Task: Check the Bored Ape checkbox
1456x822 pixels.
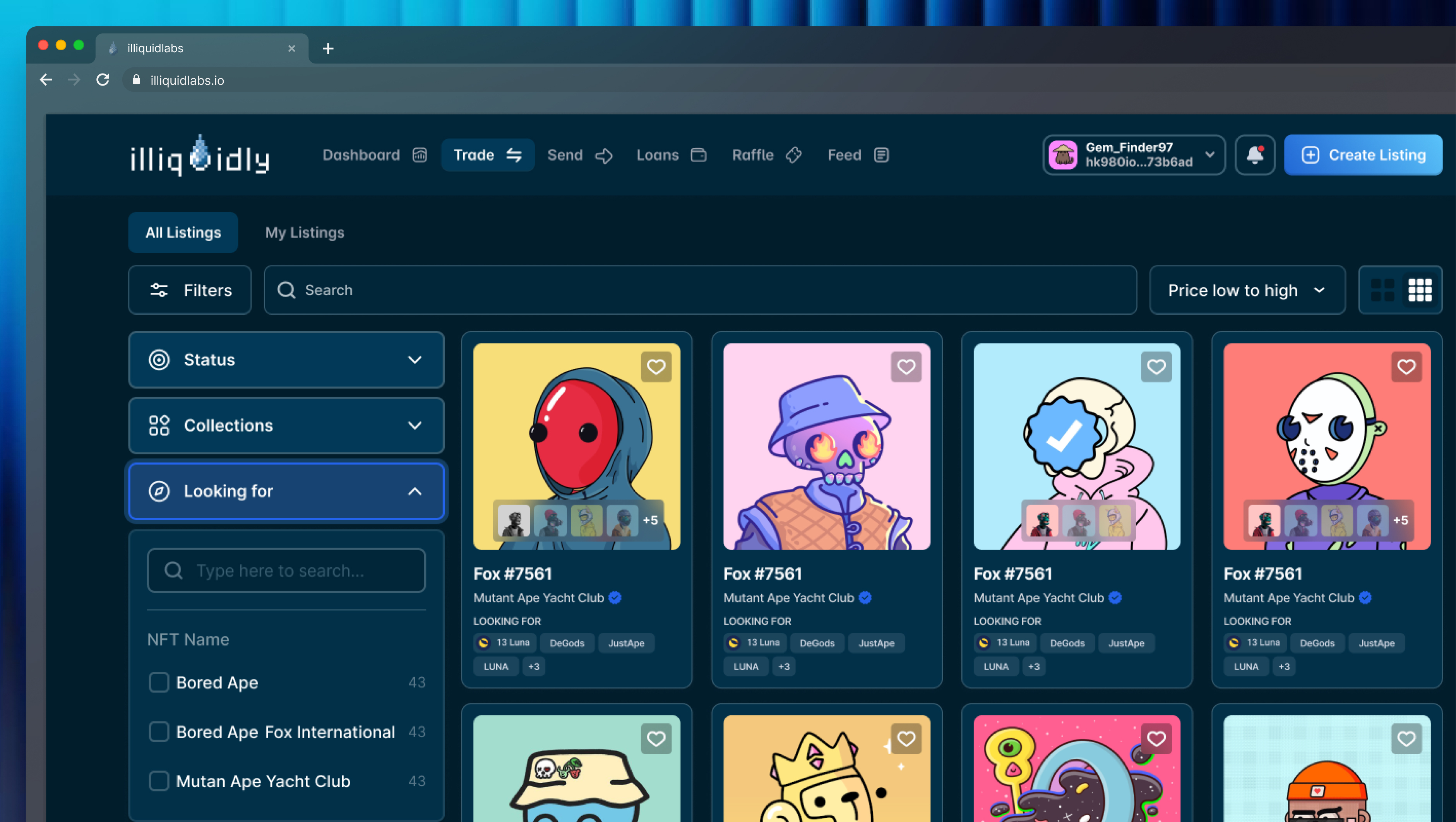Action: coord(159,682)
